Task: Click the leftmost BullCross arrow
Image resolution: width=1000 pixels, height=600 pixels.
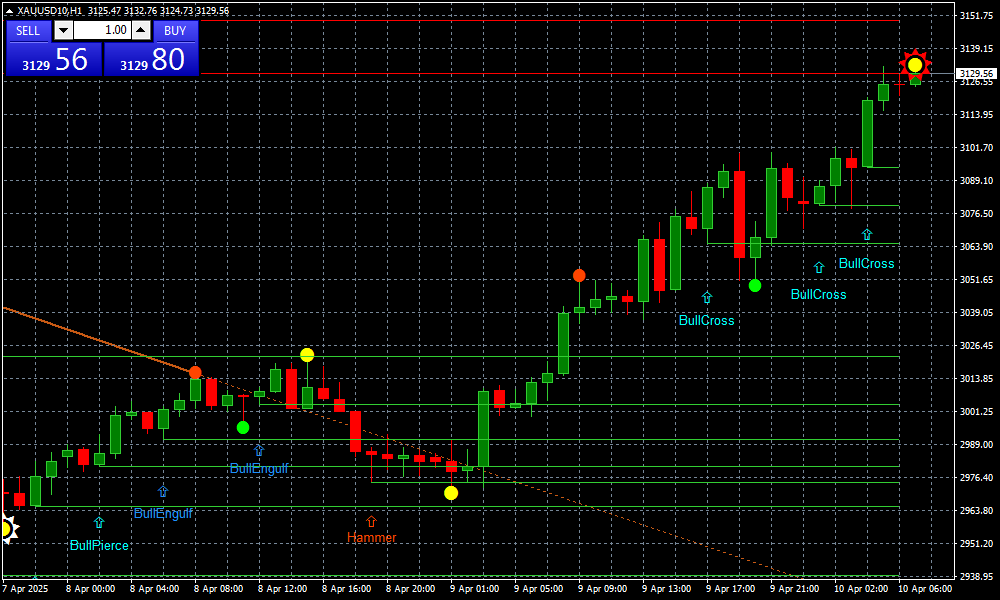Action: pos(707,297)
